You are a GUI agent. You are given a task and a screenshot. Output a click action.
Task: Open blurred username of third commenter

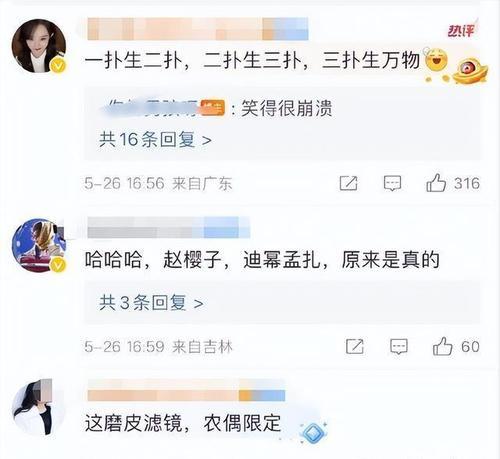pos(186,391)
